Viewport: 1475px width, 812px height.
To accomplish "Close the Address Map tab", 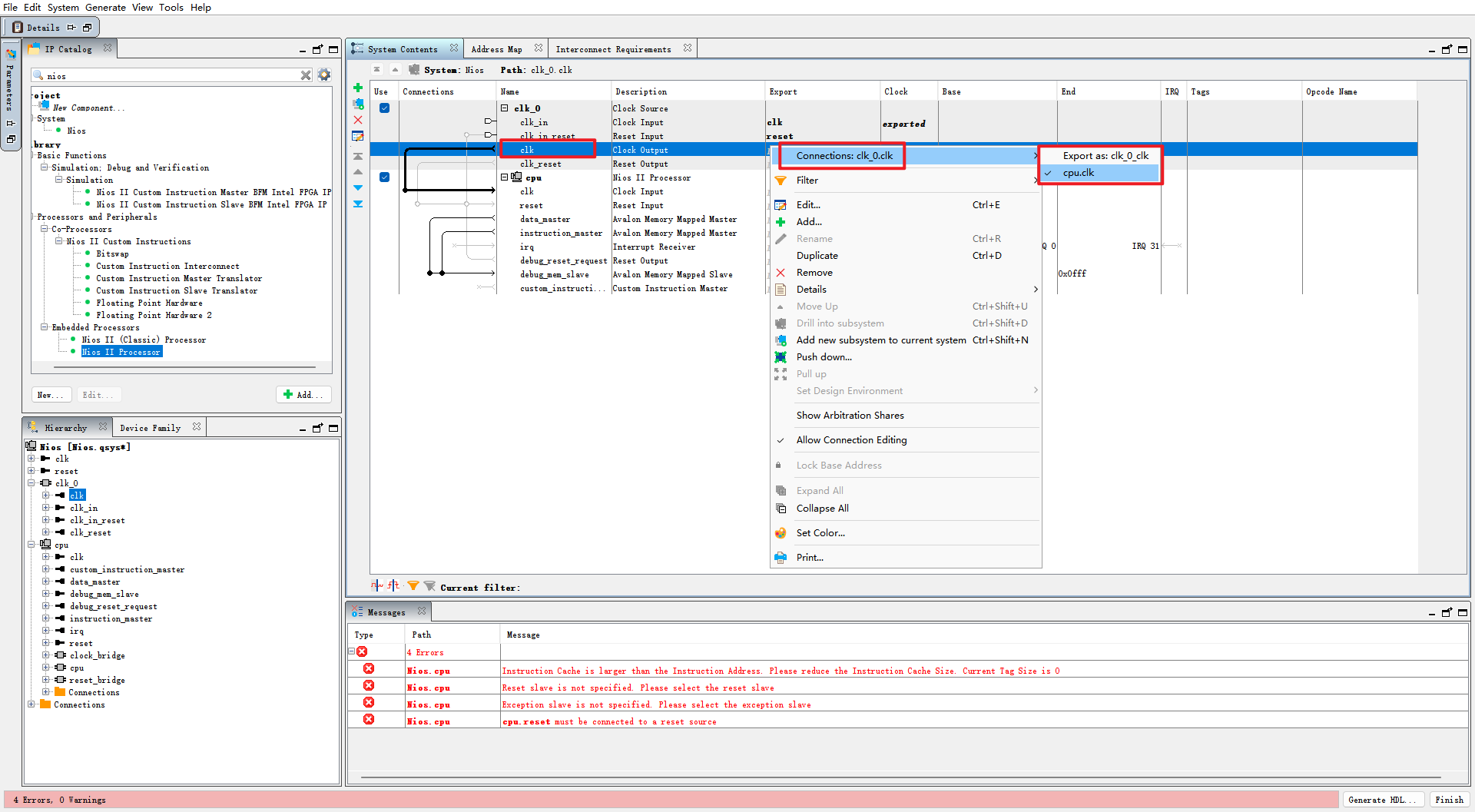I will coord(539,48).
